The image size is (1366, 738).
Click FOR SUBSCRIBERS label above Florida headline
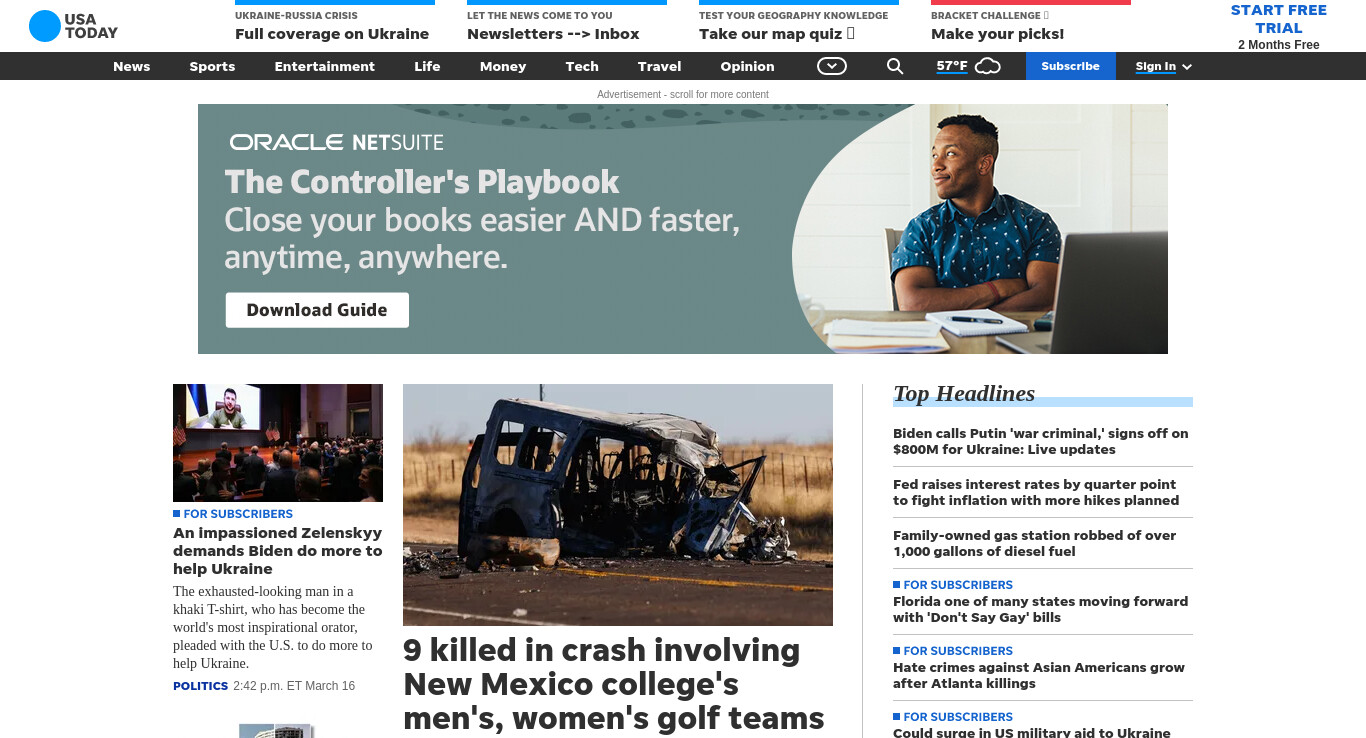[x=958, y=584]
